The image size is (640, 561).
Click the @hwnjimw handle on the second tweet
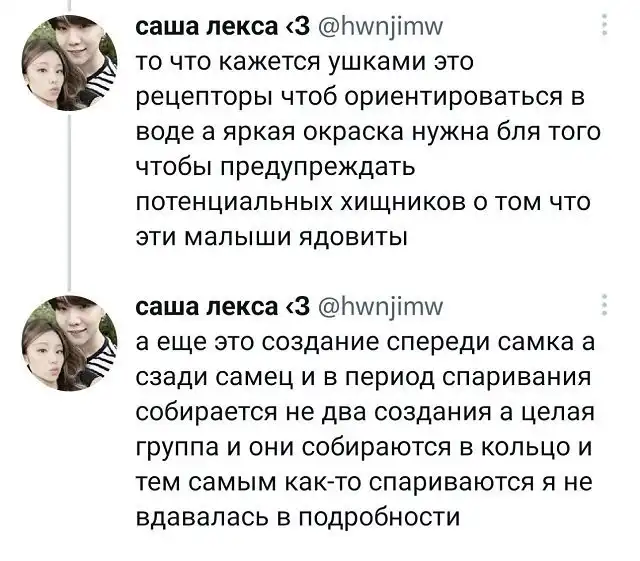(376, 306)
